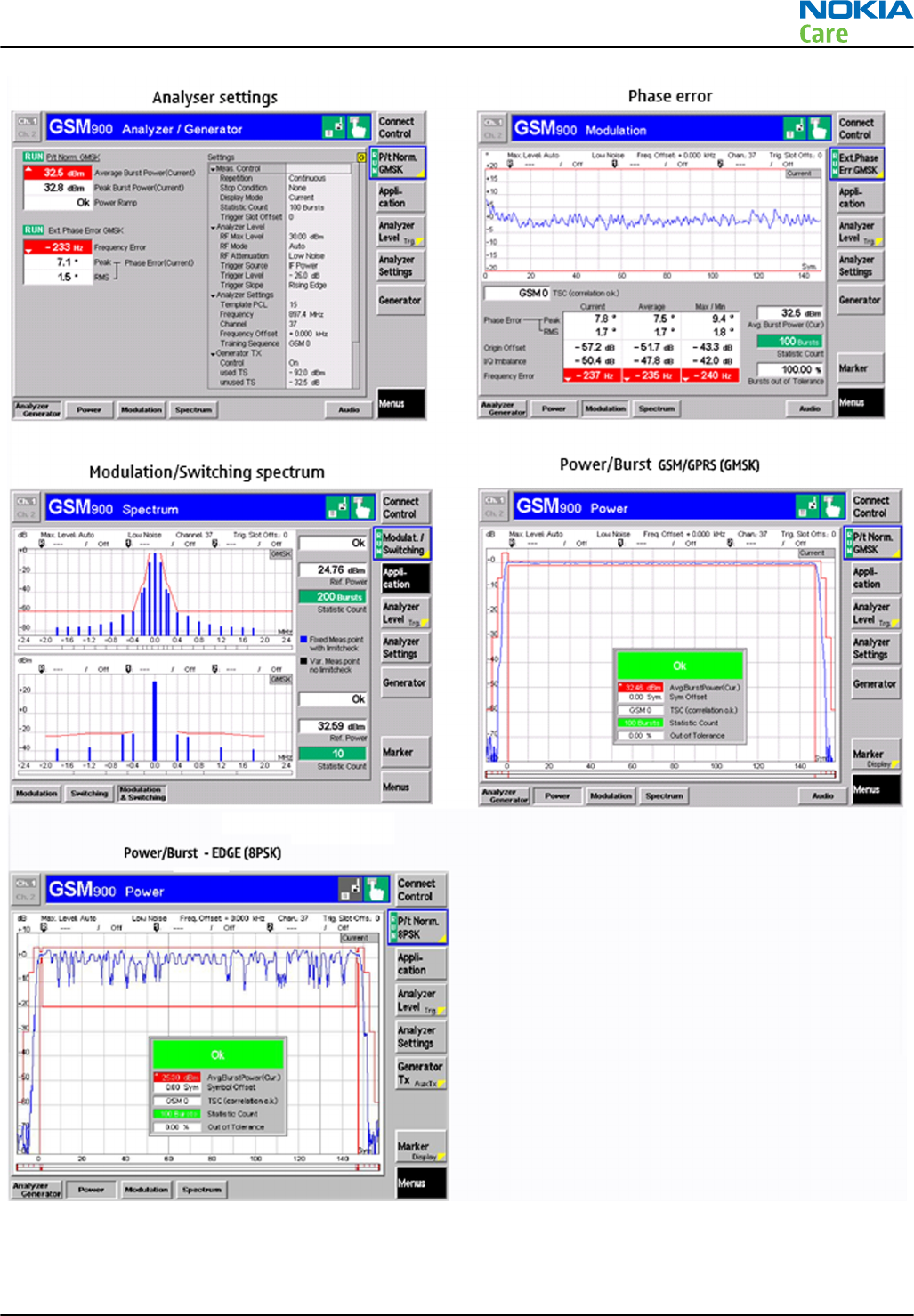Click Ch.1/Ch.2 indicator in Spectrum window

(x=28, y=507)
